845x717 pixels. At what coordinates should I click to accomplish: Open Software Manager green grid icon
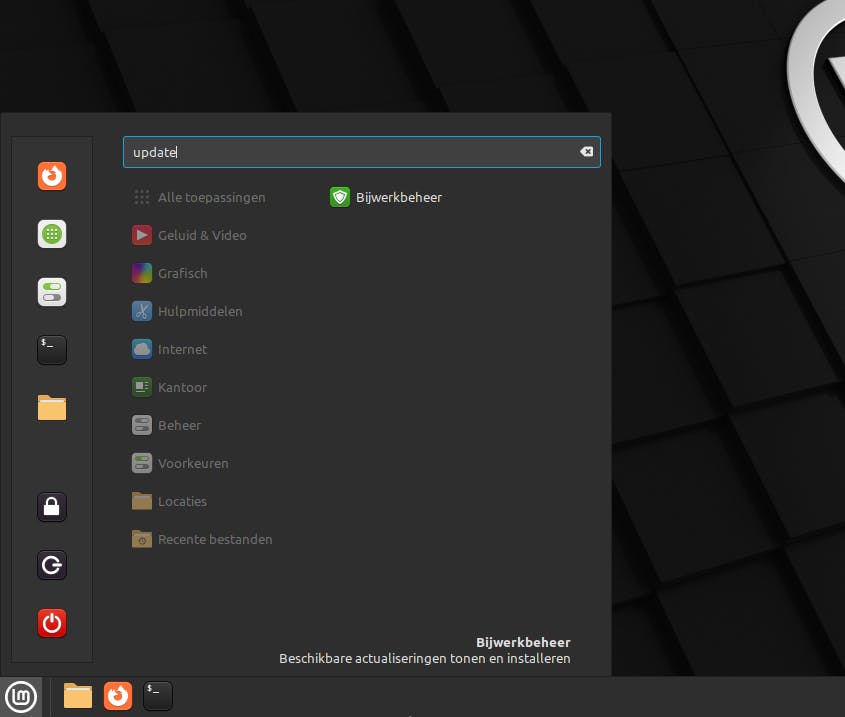[x=52, y=234]
